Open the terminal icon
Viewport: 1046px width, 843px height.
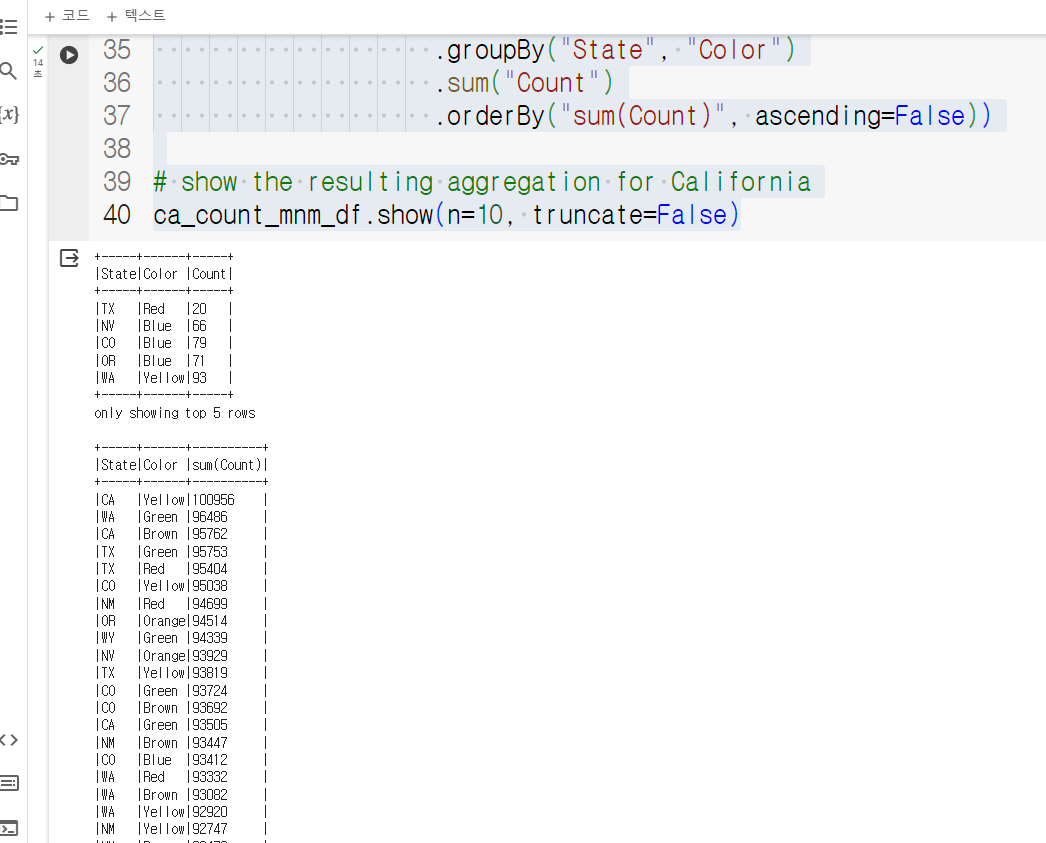click(9, 828)
